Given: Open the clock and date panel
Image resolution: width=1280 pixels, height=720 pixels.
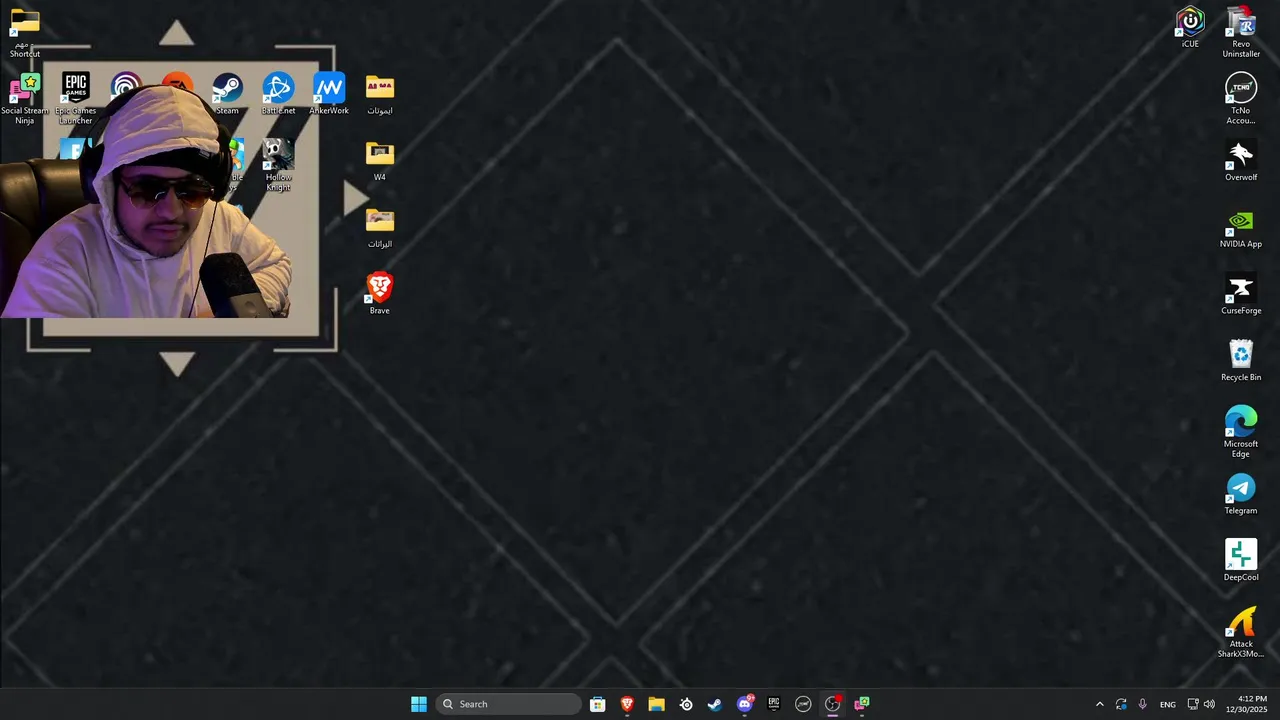Looking at the screenshot, I should 1252,704.
